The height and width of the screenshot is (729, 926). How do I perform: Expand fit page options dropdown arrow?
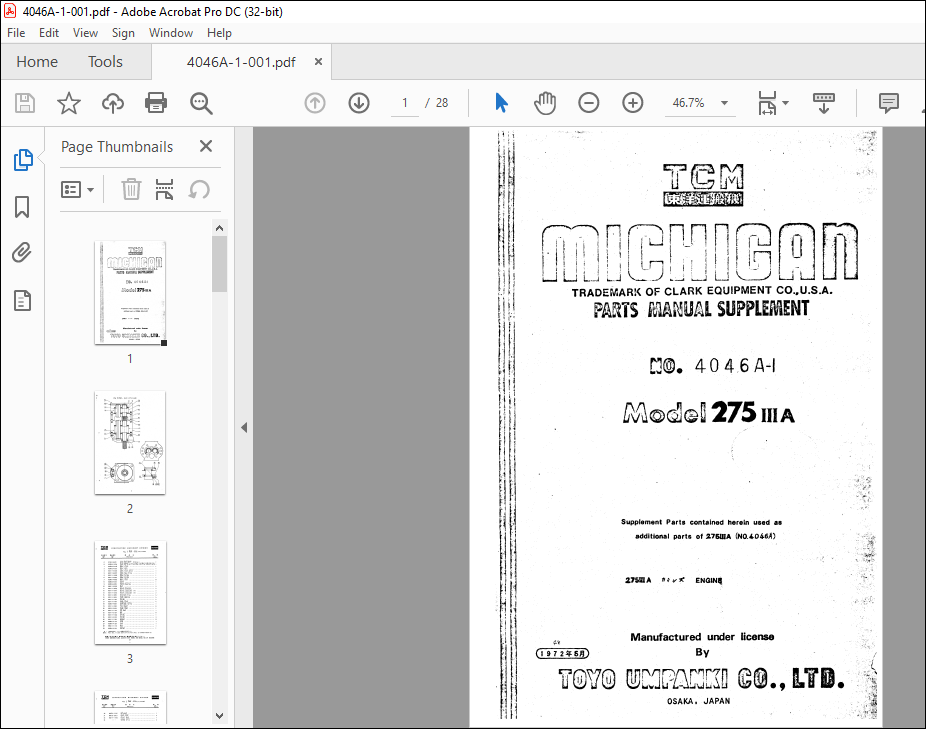pyautogui.click(x=785, y=103)
